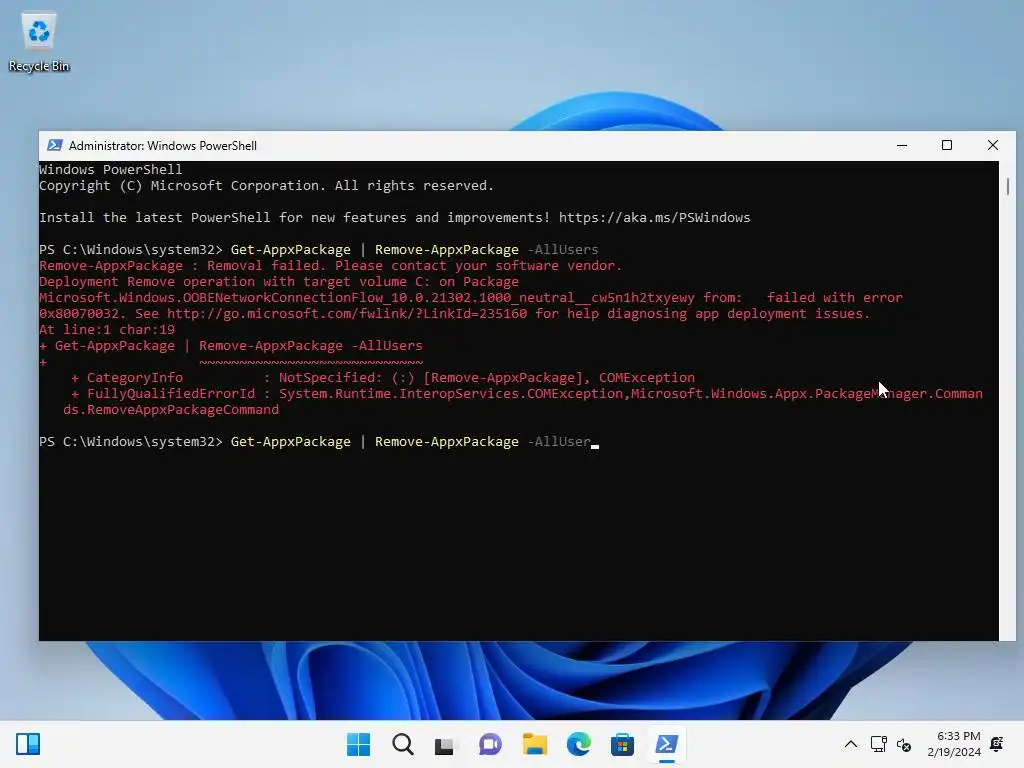Click the network status tray icon
The width and height of the screenshot is (1024, 768).
878,744
